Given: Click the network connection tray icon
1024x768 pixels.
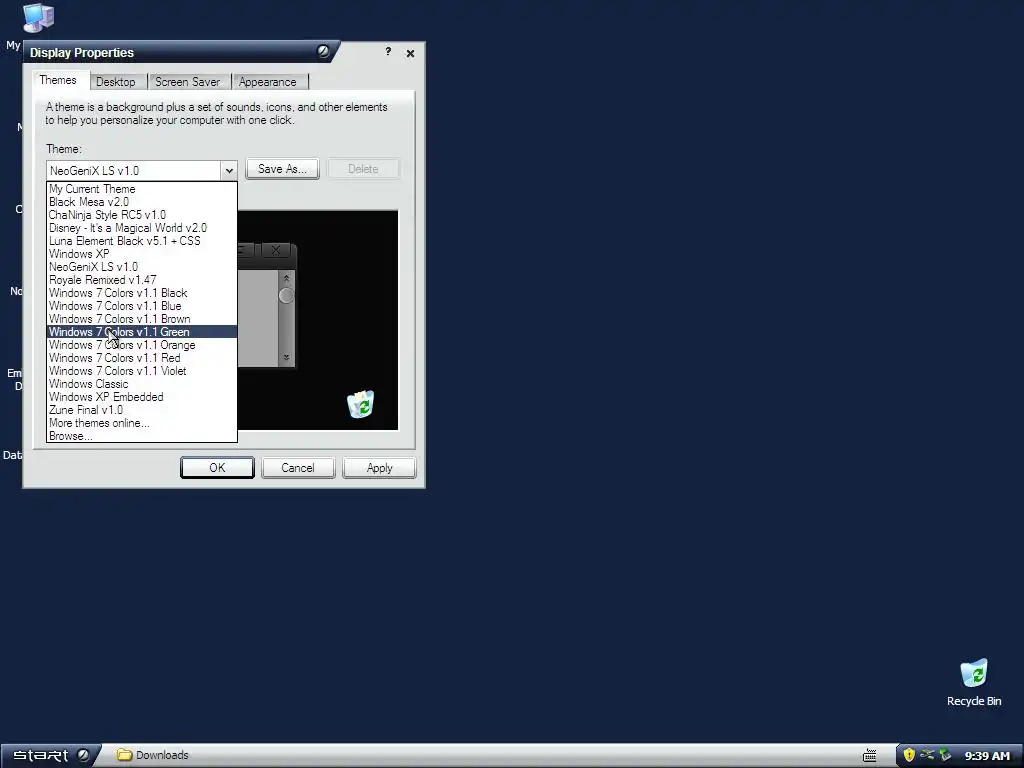Looking at the screenshot, I should pyautogui.click(x=927, y=756).
